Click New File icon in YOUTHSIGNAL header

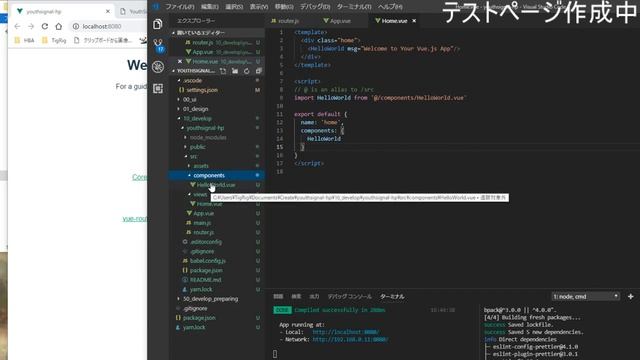[x=223, y=71]
